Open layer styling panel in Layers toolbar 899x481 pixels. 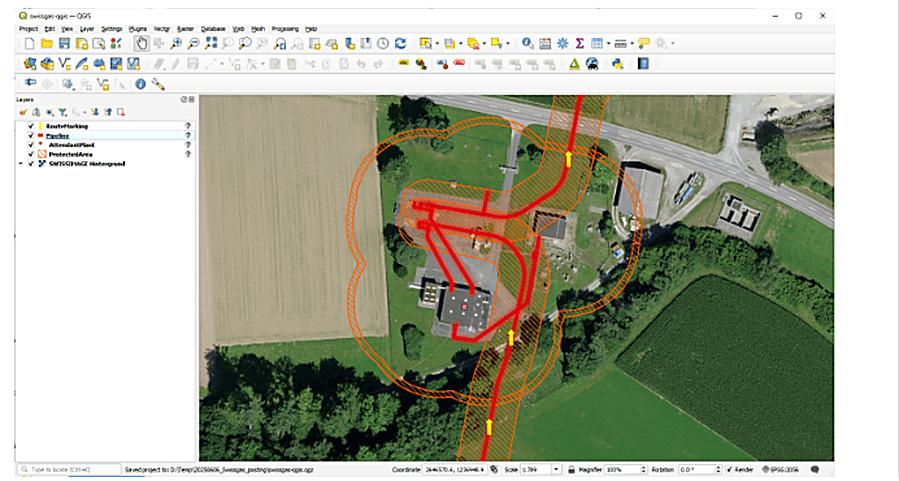click(22, 112)
